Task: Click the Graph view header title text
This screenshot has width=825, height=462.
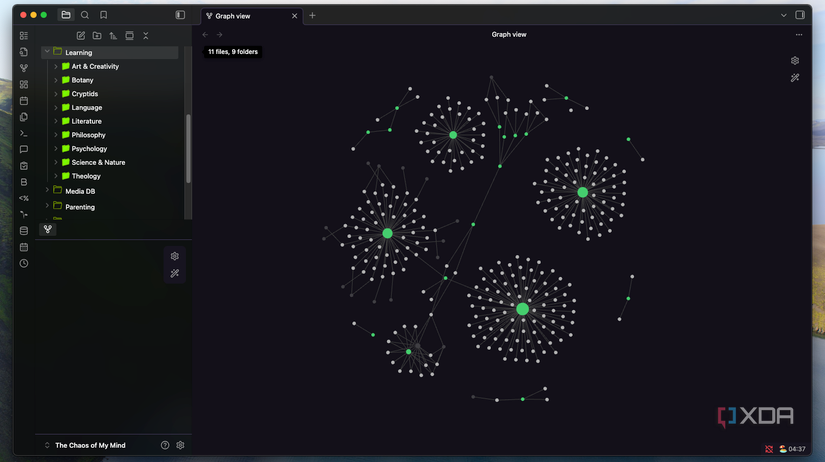Action: click(509, 35)
